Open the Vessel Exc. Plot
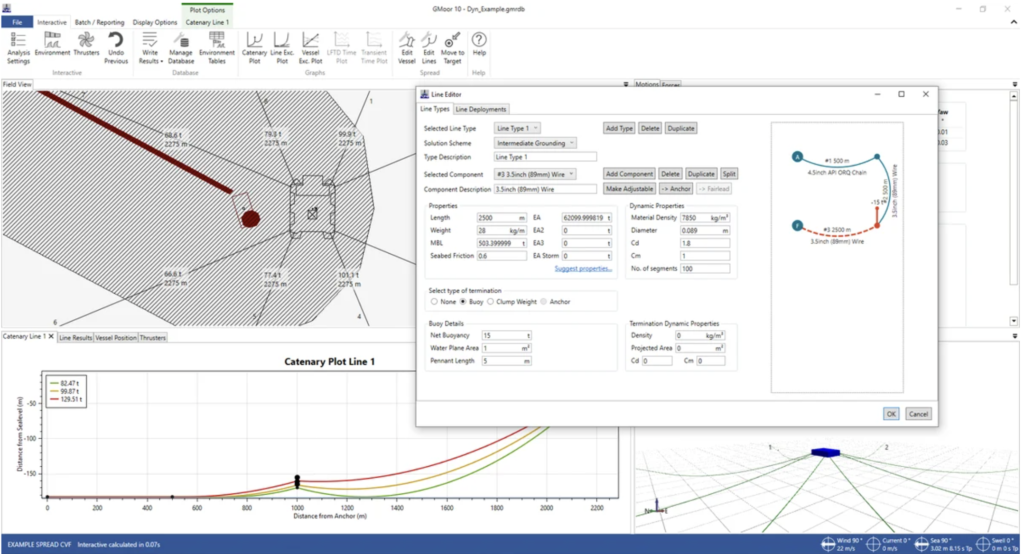Screen dimensions: 1024x554 click(x=311, y=45)
